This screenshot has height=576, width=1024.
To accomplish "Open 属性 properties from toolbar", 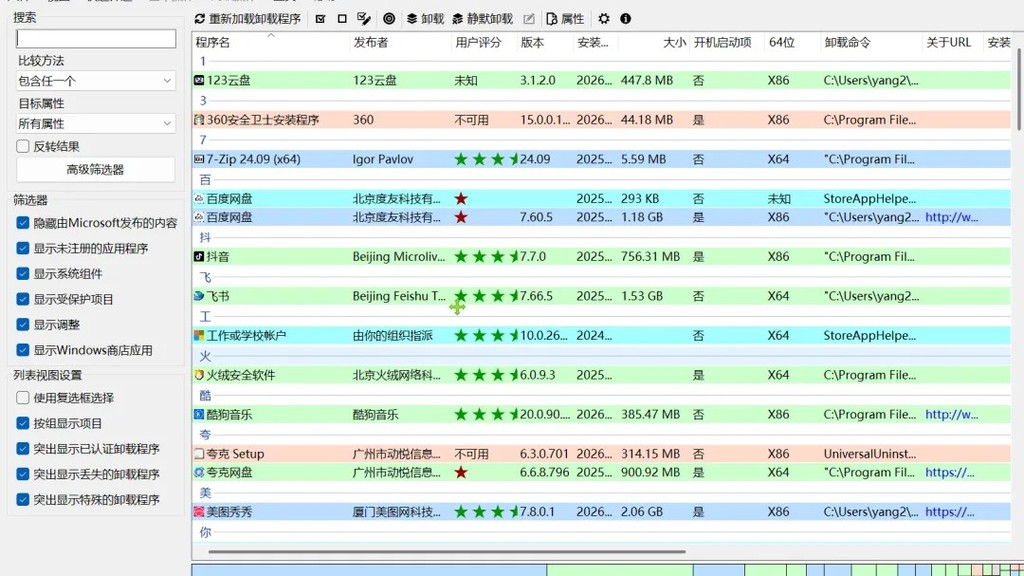I will click(565, 19).
